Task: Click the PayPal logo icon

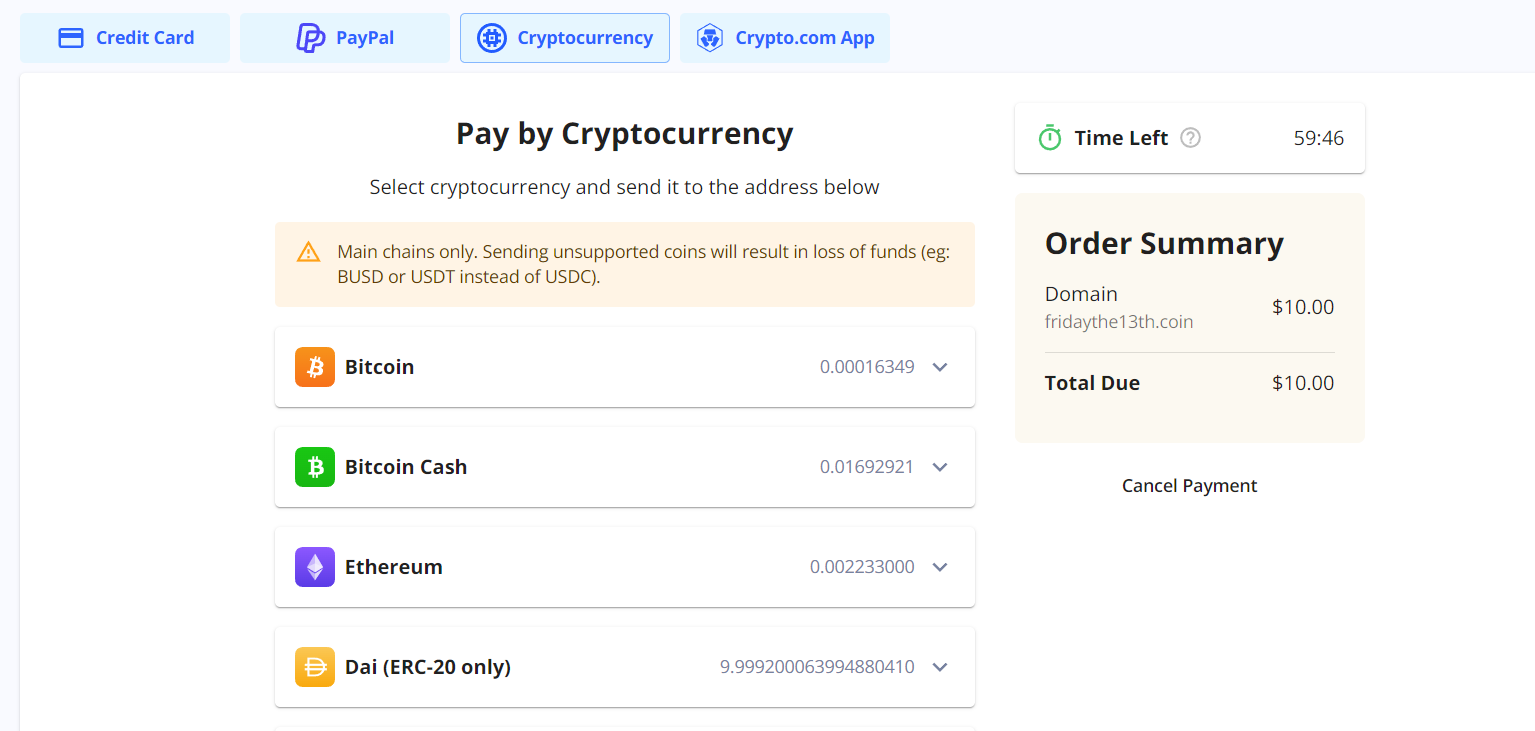Action: [x=311, y=38]
